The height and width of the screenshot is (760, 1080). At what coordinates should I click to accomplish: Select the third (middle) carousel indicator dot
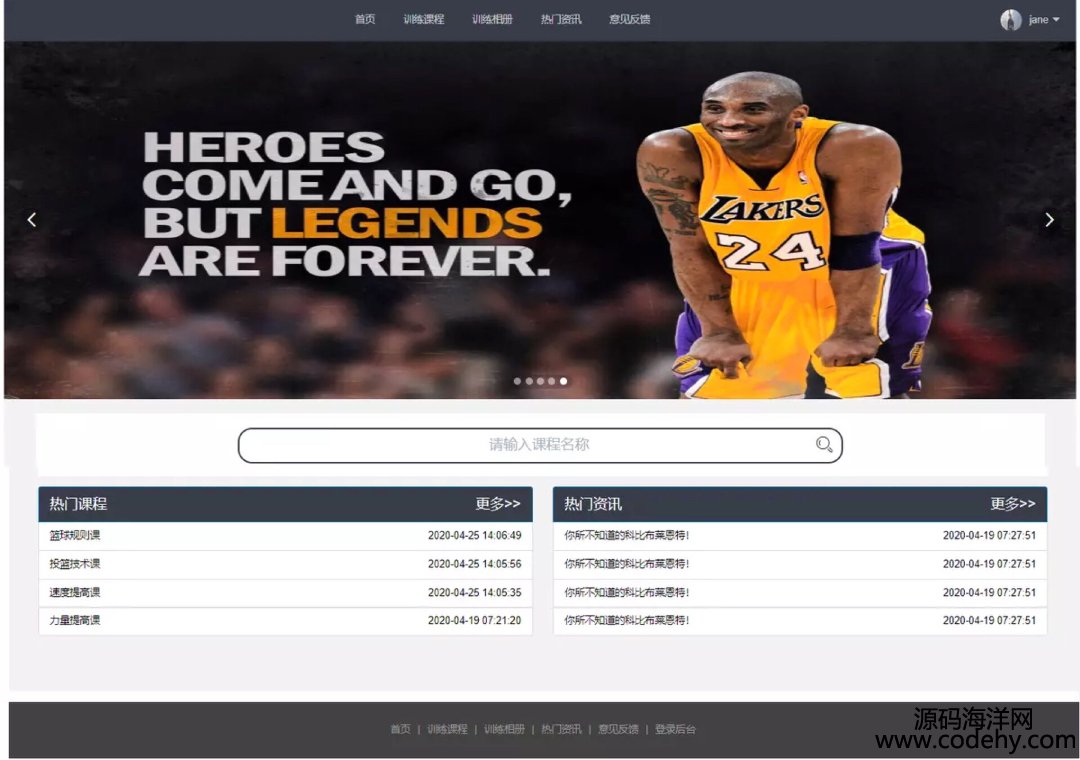tap(541, 381)
